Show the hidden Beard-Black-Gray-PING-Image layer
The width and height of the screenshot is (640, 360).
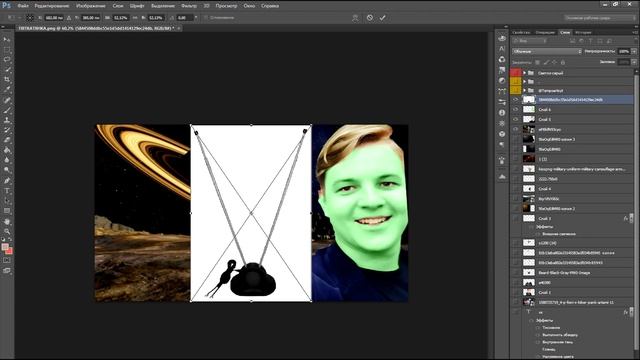pos(516,272)
